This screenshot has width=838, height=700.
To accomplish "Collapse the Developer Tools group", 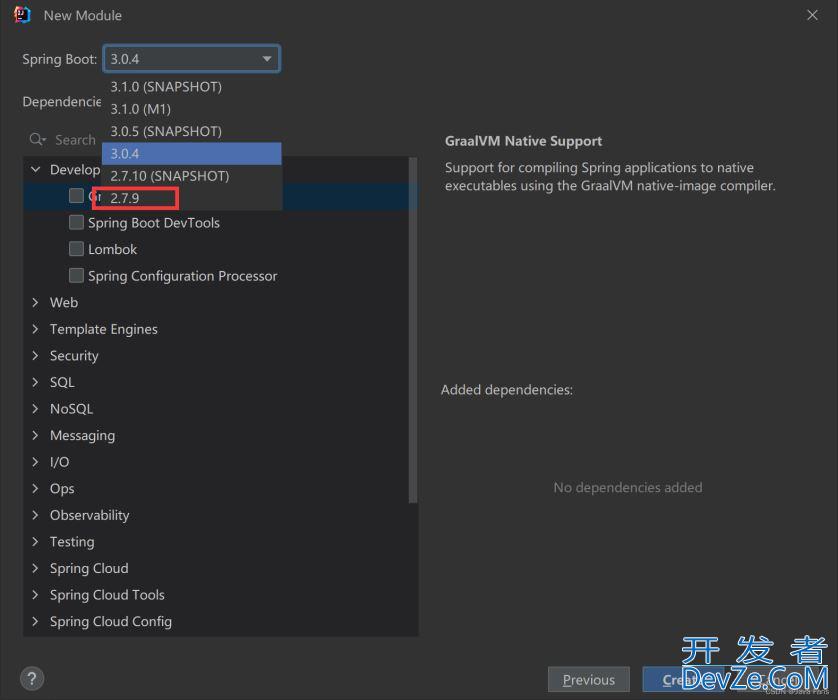I will click(x=36, y=169).
